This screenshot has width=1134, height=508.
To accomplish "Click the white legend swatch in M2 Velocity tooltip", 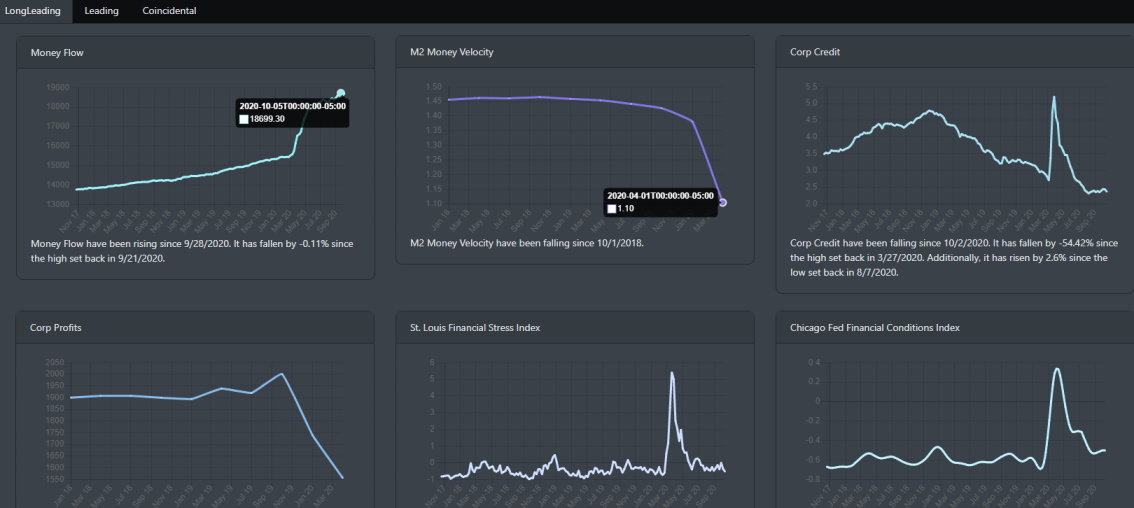I will (612, 208).
